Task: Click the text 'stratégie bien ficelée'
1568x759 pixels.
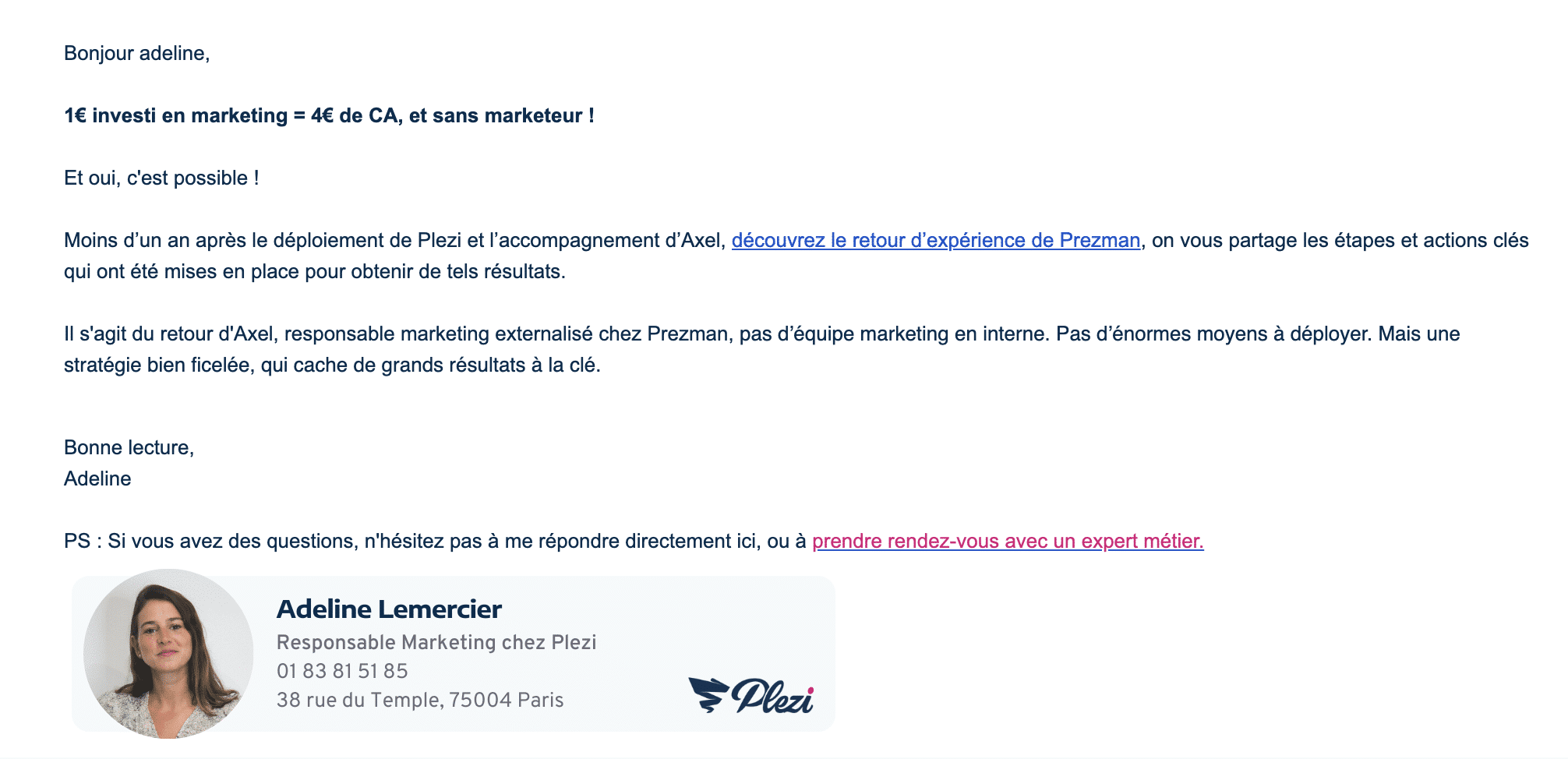Action: (x=159, y=365)
